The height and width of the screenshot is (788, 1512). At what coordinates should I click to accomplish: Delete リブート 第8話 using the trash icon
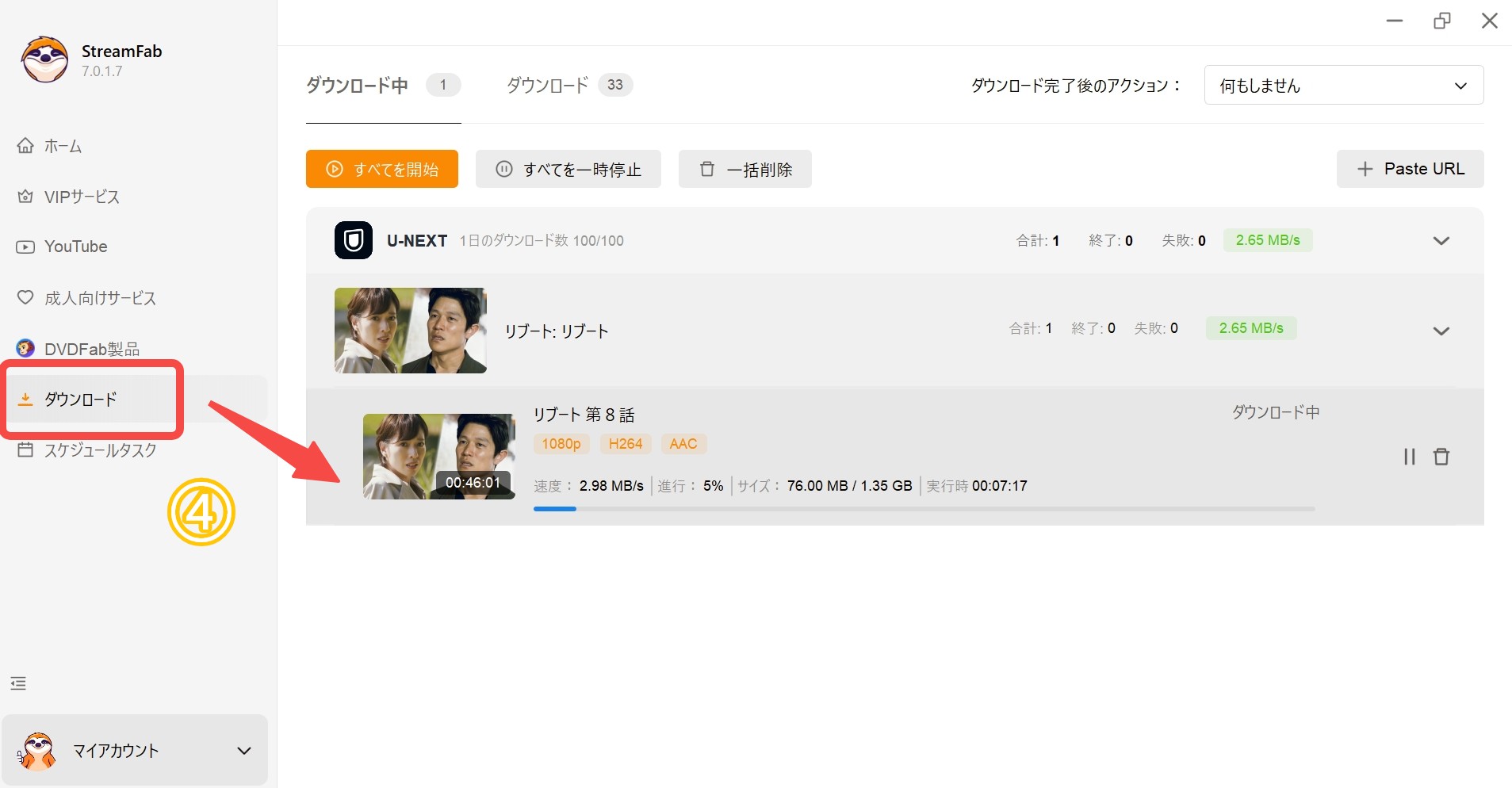tap(1442, 457)
